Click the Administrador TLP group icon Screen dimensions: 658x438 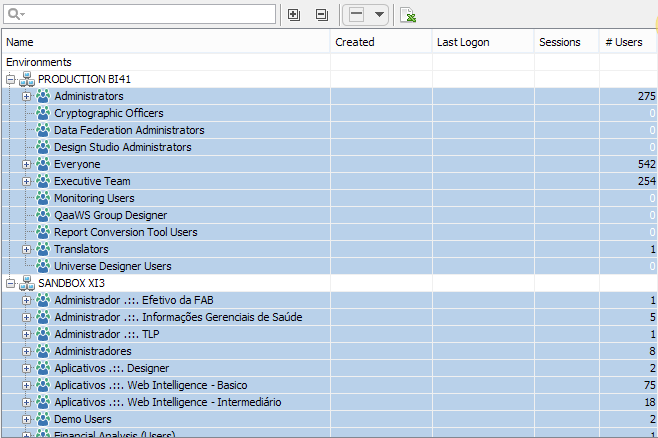[x=43, y=334]
